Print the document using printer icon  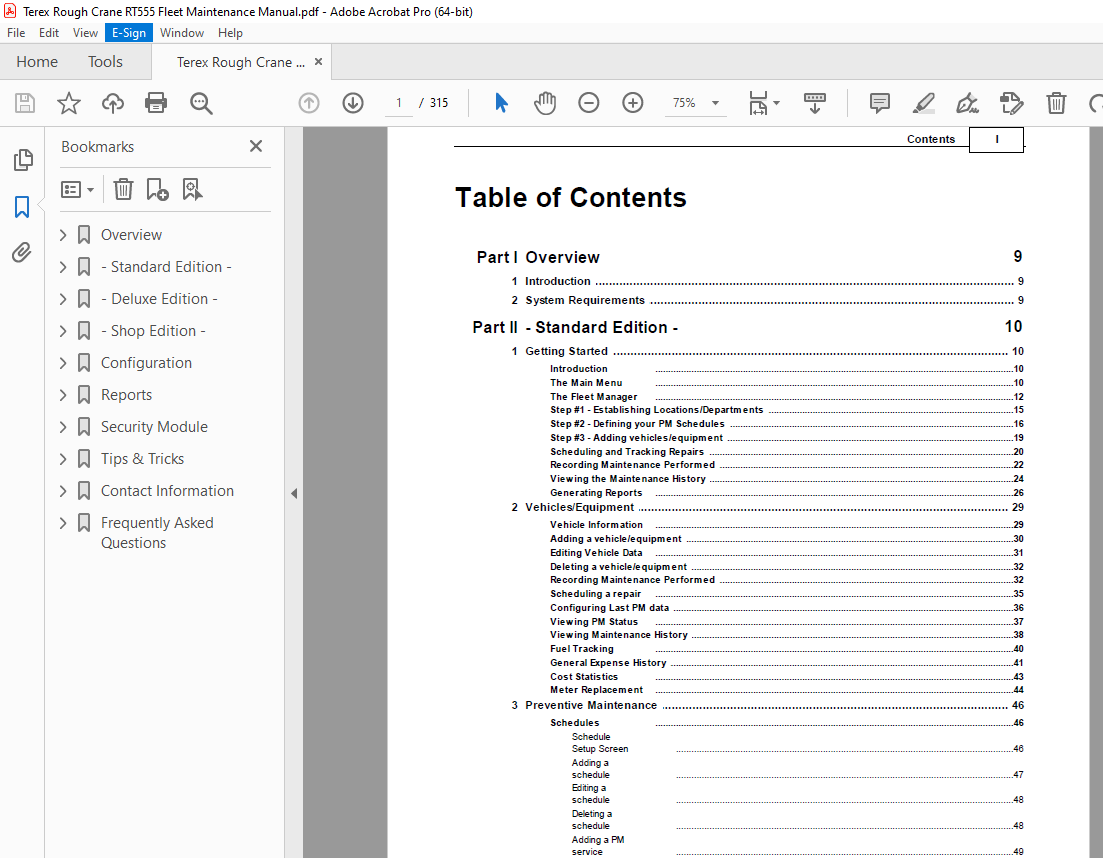tap(155, 103)
